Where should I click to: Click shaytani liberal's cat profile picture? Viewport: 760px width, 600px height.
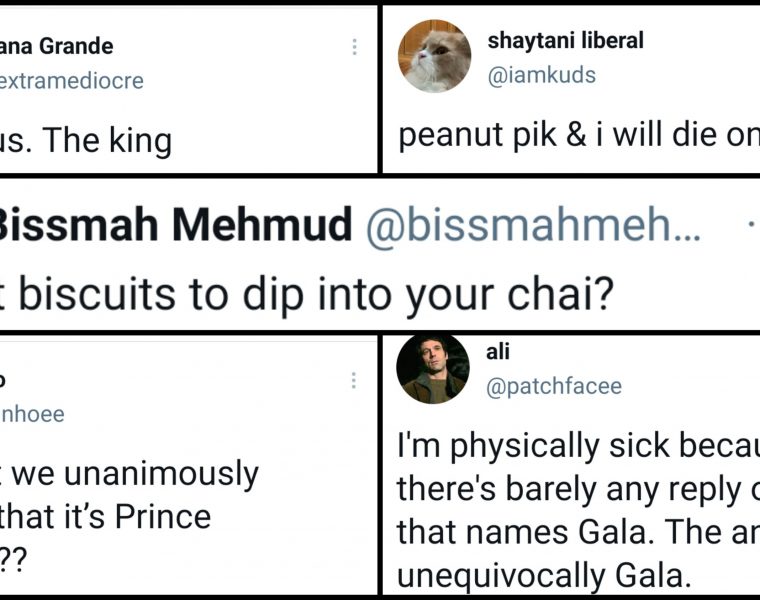[434, 55]
